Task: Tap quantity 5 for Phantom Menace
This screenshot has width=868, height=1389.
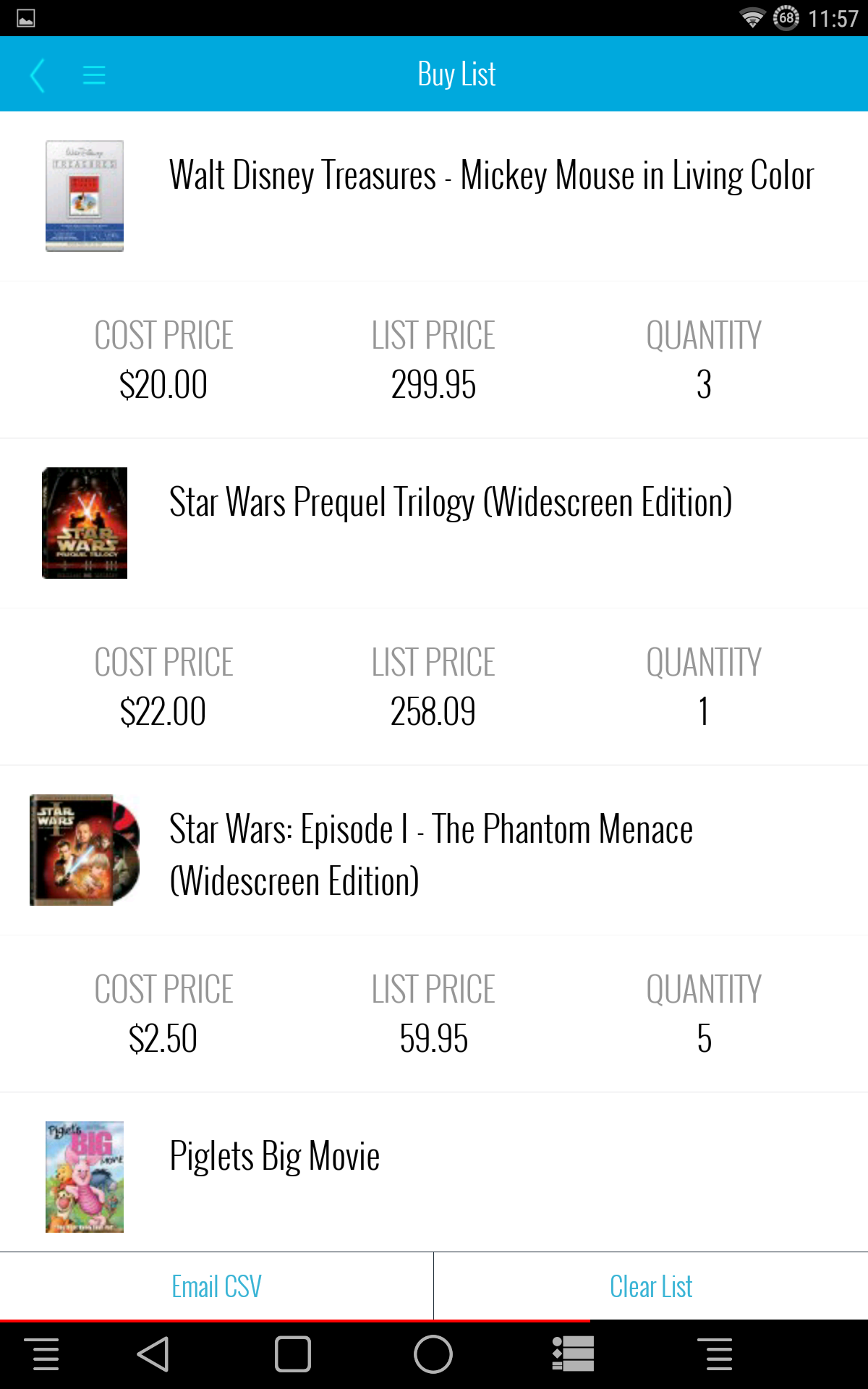Action: (704, 1039)
